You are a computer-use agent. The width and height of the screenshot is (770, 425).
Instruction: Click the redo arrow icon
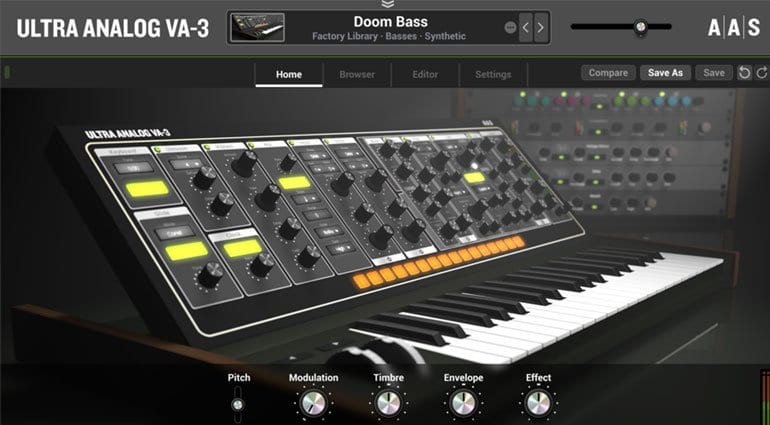[761, 73]
